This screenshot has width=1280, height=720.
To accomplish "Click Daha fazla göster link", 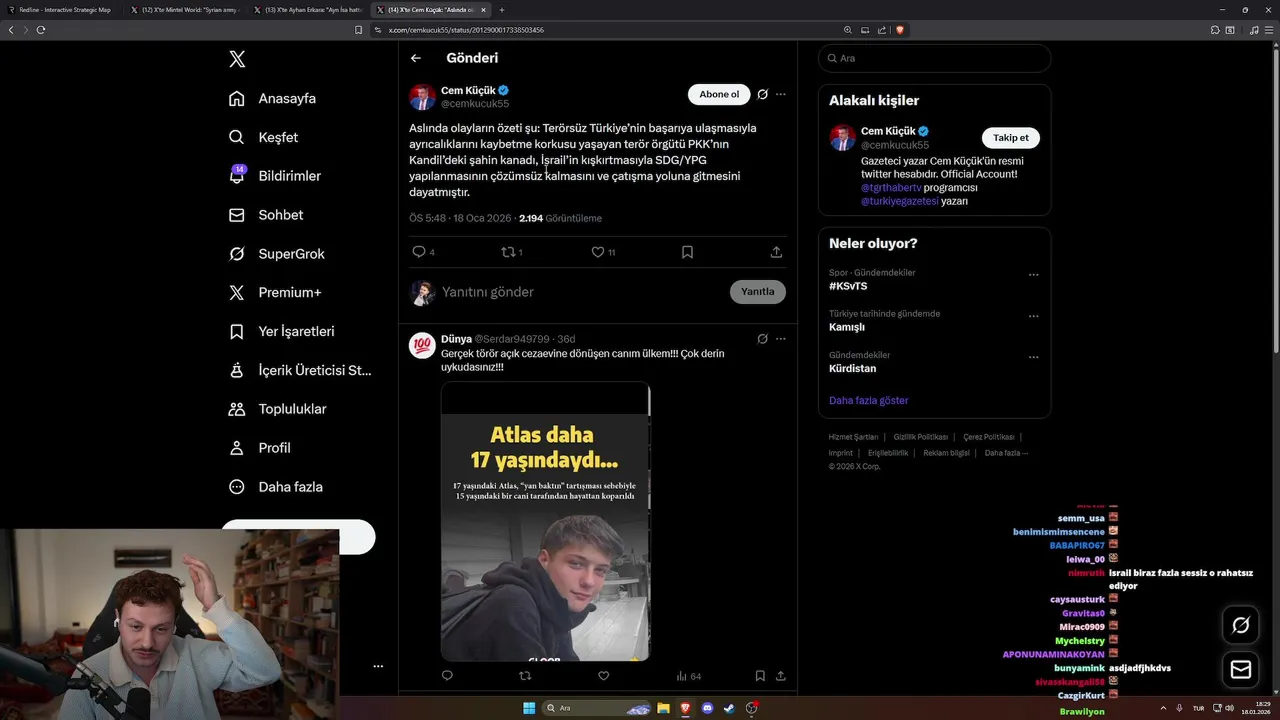I will click(x=868, y=400).
